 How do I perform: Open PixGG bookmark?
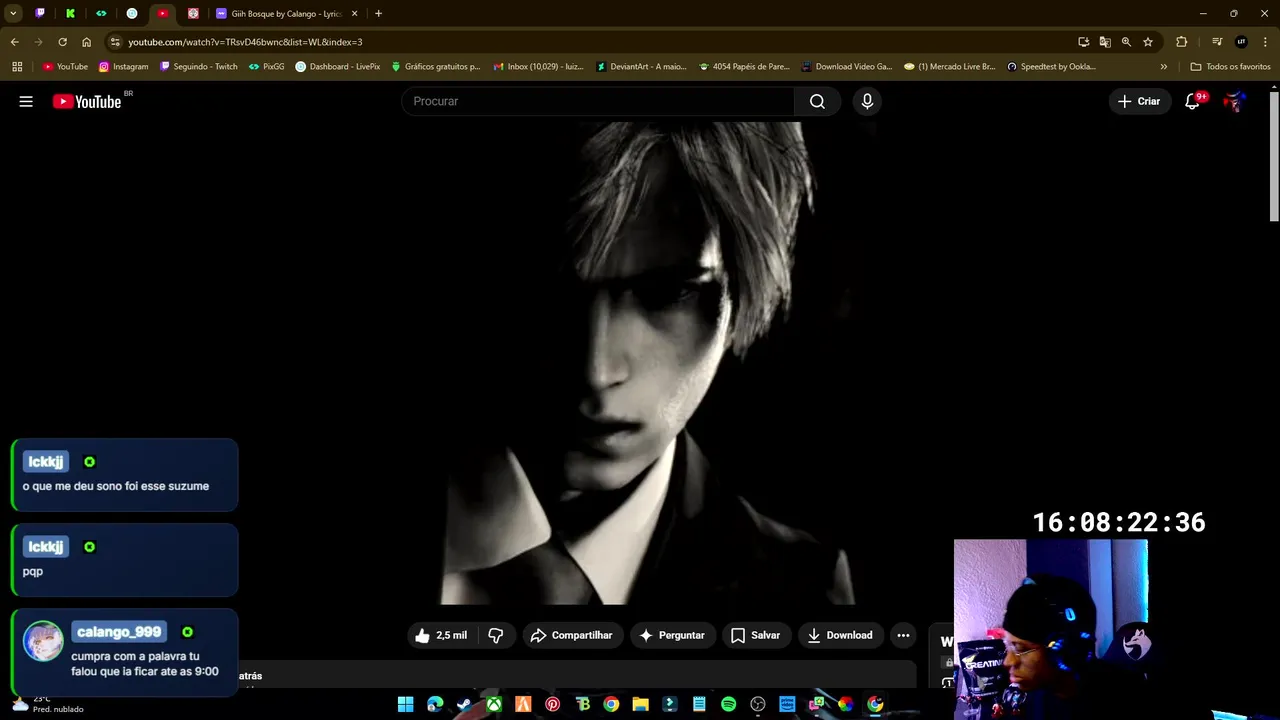267,67
